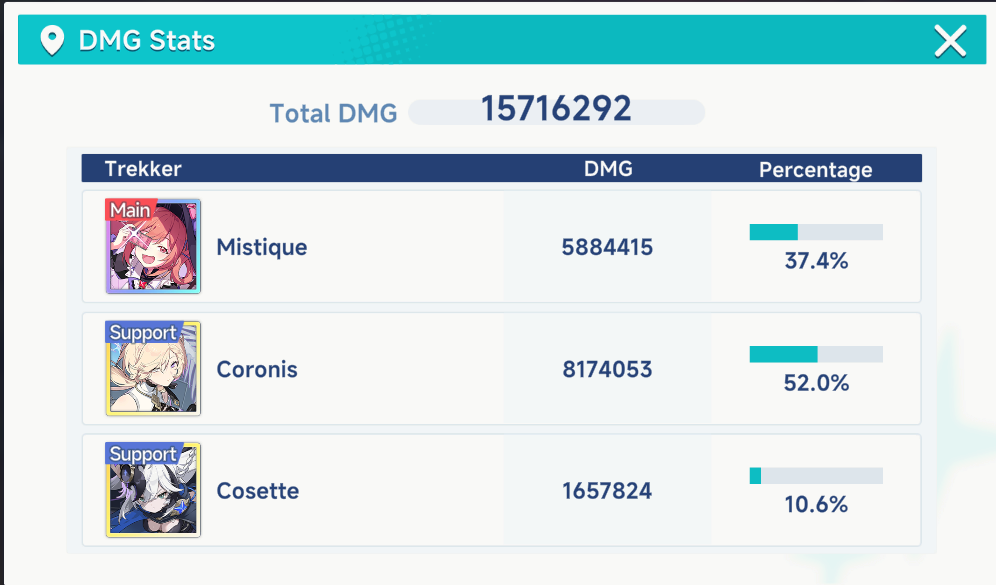Click the 10.6% percentage text
Image resolution: width=996 pixels, height=585 pixels.
click(816, 505)
